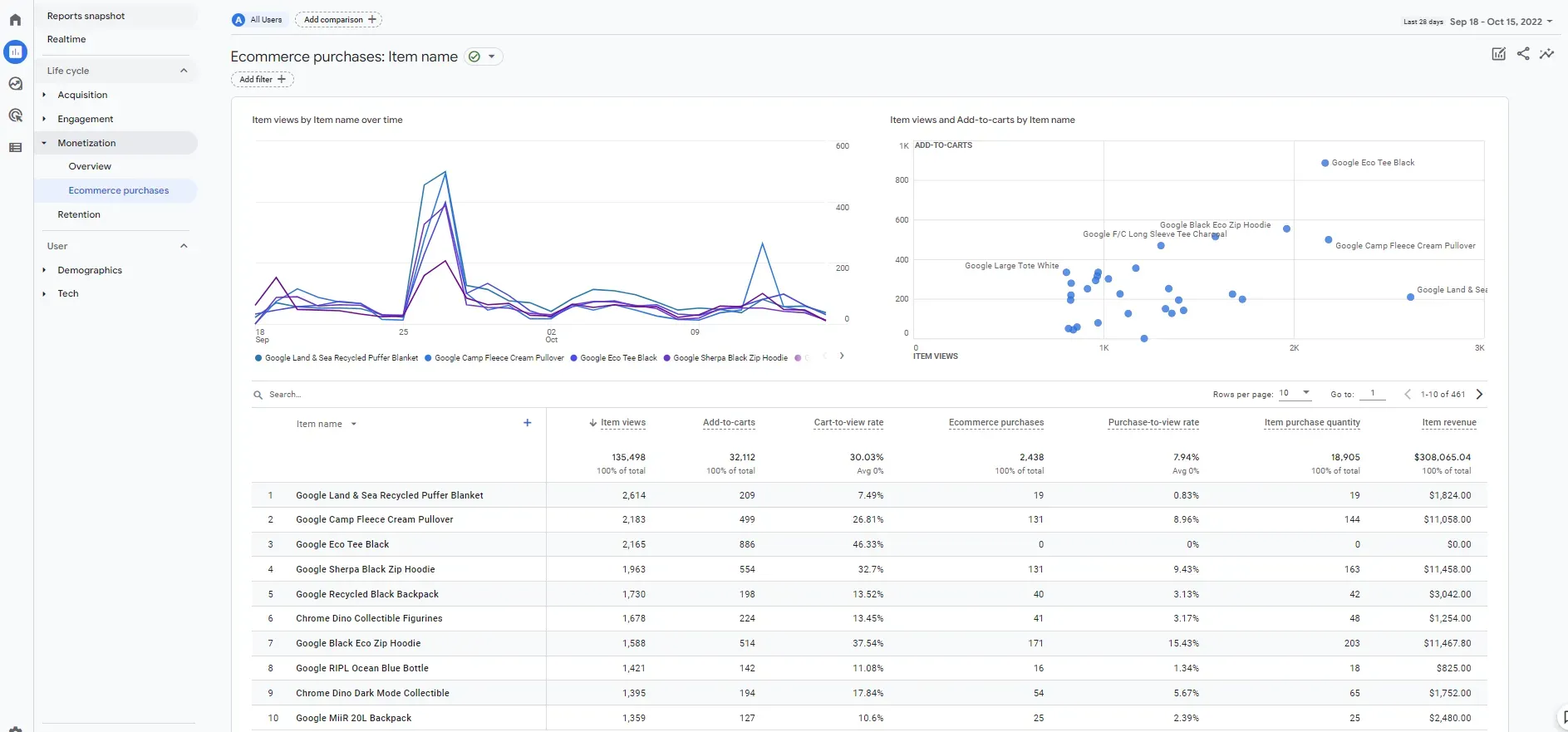Sort by the Item revenue column
Viewport: 1568px width, 732px height.
1449,423
